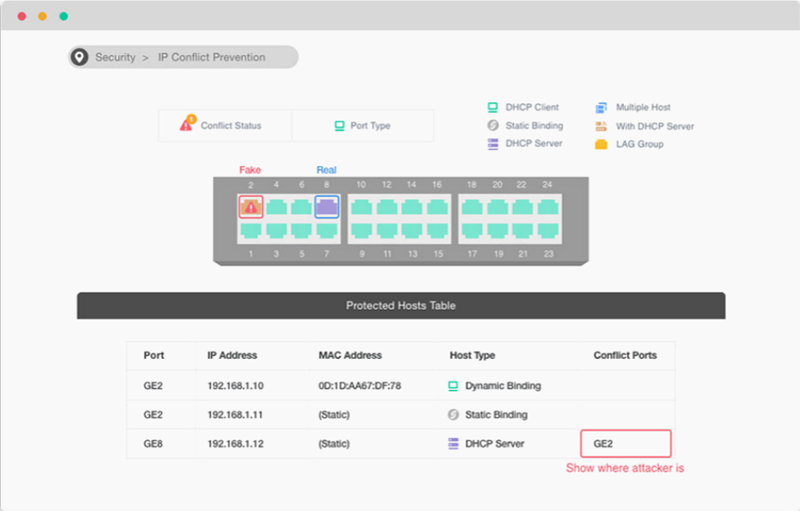The image size is (800, 511).
Task: Click the Multiple Host legend icon
Action: coord(601,108)
